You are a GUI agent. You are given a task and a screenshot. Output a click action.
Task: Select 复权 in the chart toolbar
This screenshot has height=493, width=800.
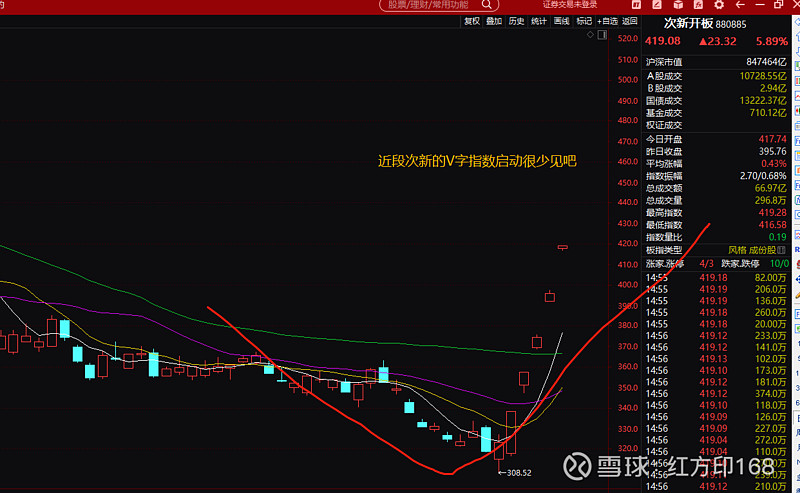[472, 21]
